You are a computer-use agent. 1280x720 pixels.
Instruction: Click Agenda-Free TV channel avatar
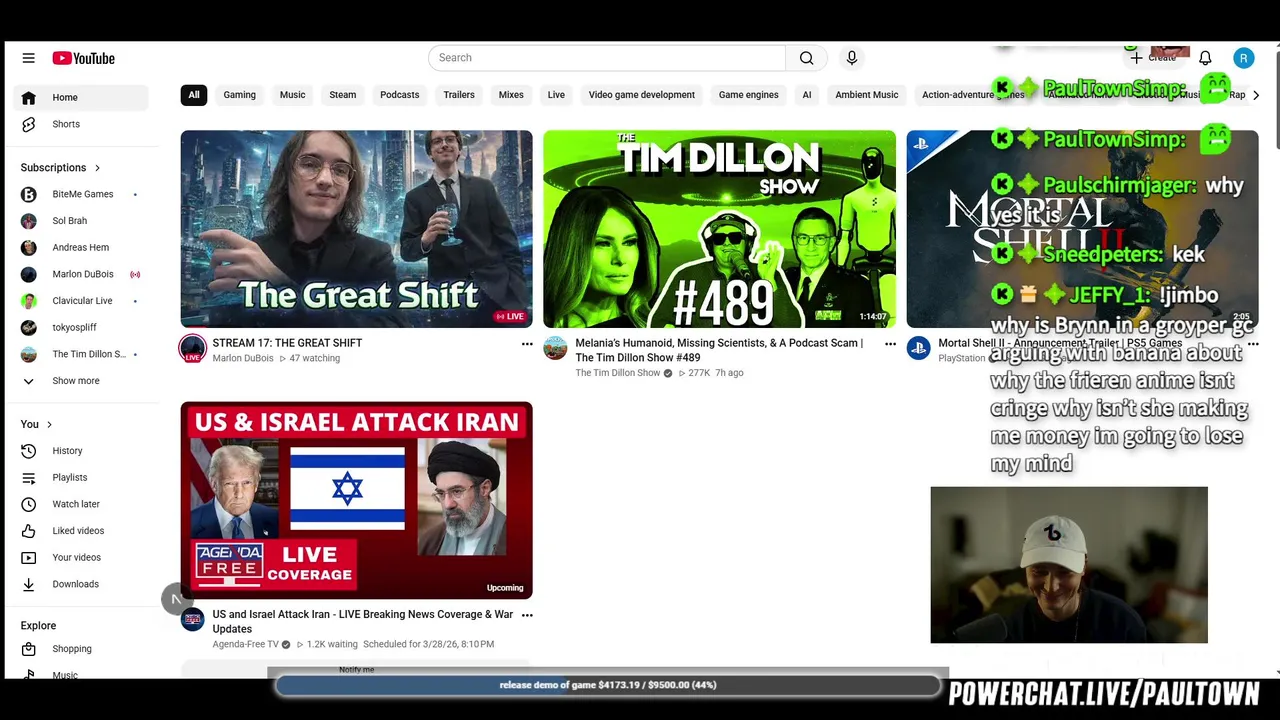[192, 620]
